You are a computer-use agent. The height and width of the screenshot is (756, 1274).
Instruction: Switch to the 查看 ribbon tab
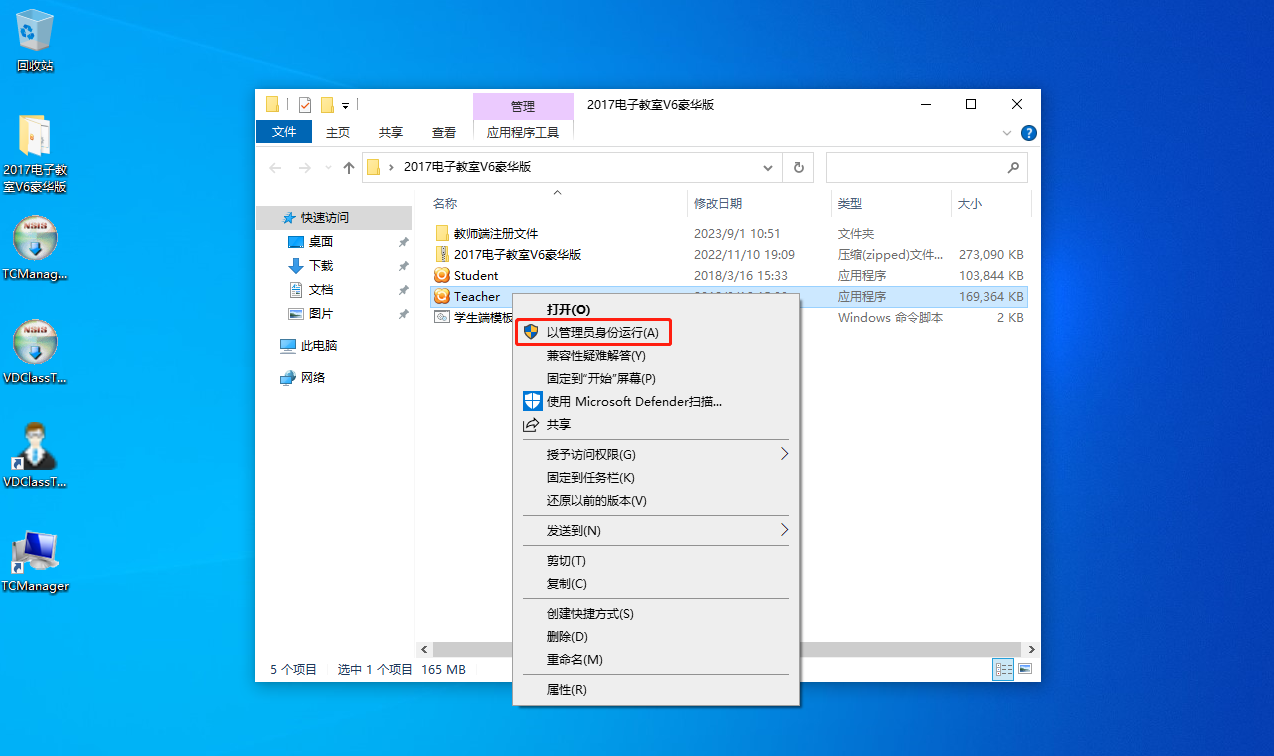tap(444, 132)
